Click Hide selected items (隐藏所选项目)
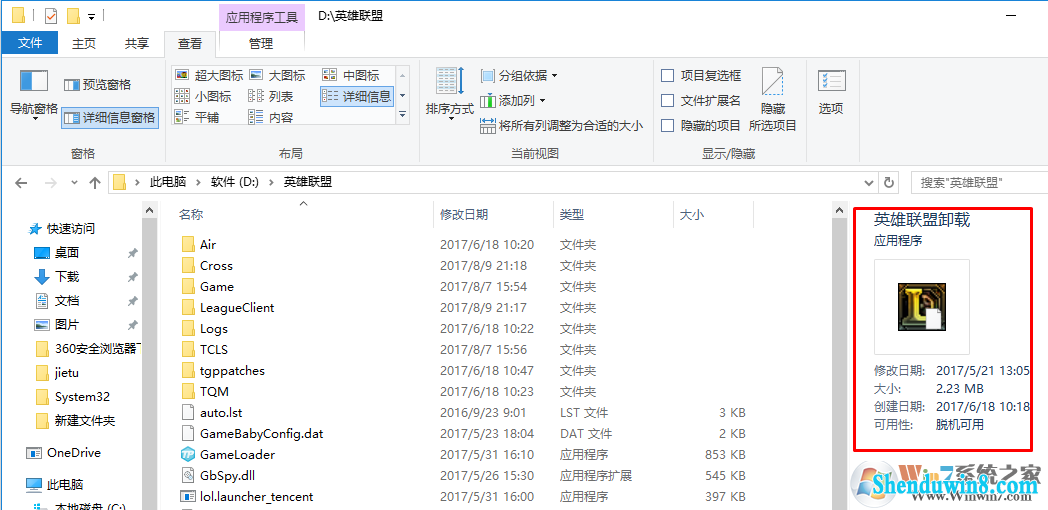 coord(773,99)
